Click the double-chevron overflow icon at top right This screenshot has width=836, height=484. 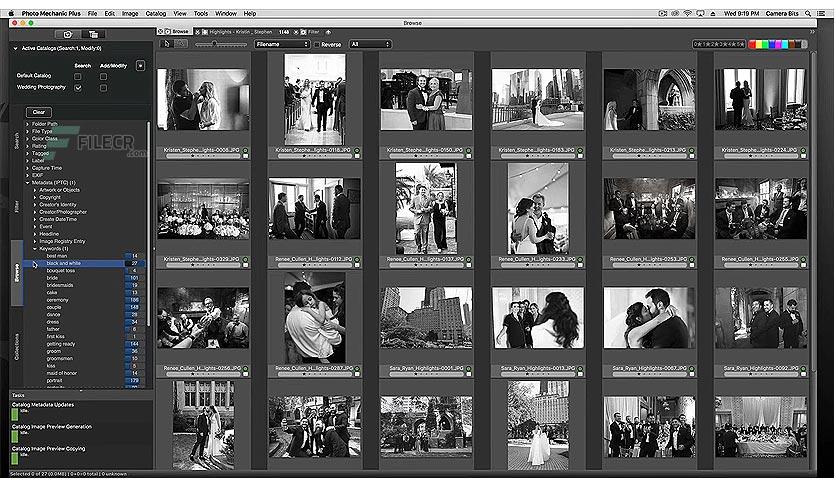(812, 32)
